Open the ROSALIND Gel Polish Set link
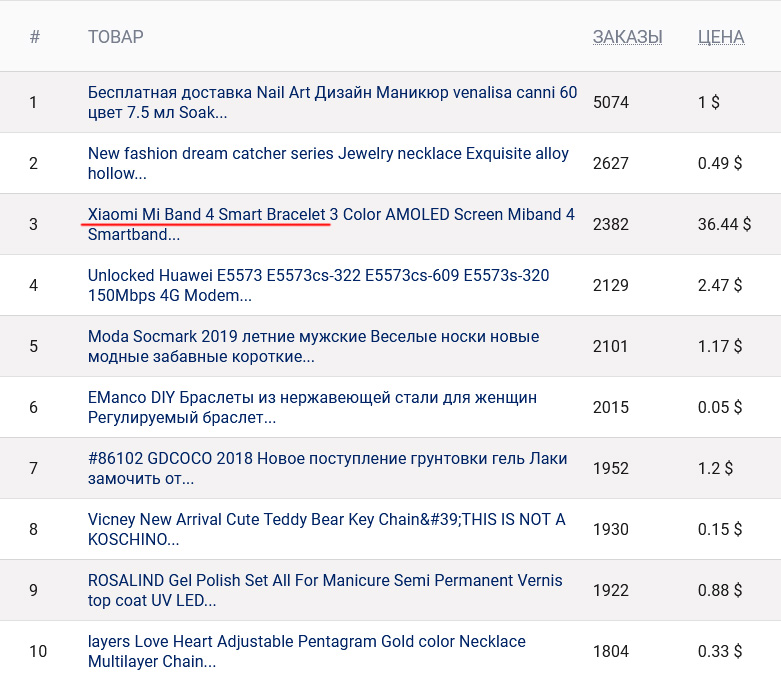Image resolution: width=781 pixels, height=681 pixels. click(325, 581)
